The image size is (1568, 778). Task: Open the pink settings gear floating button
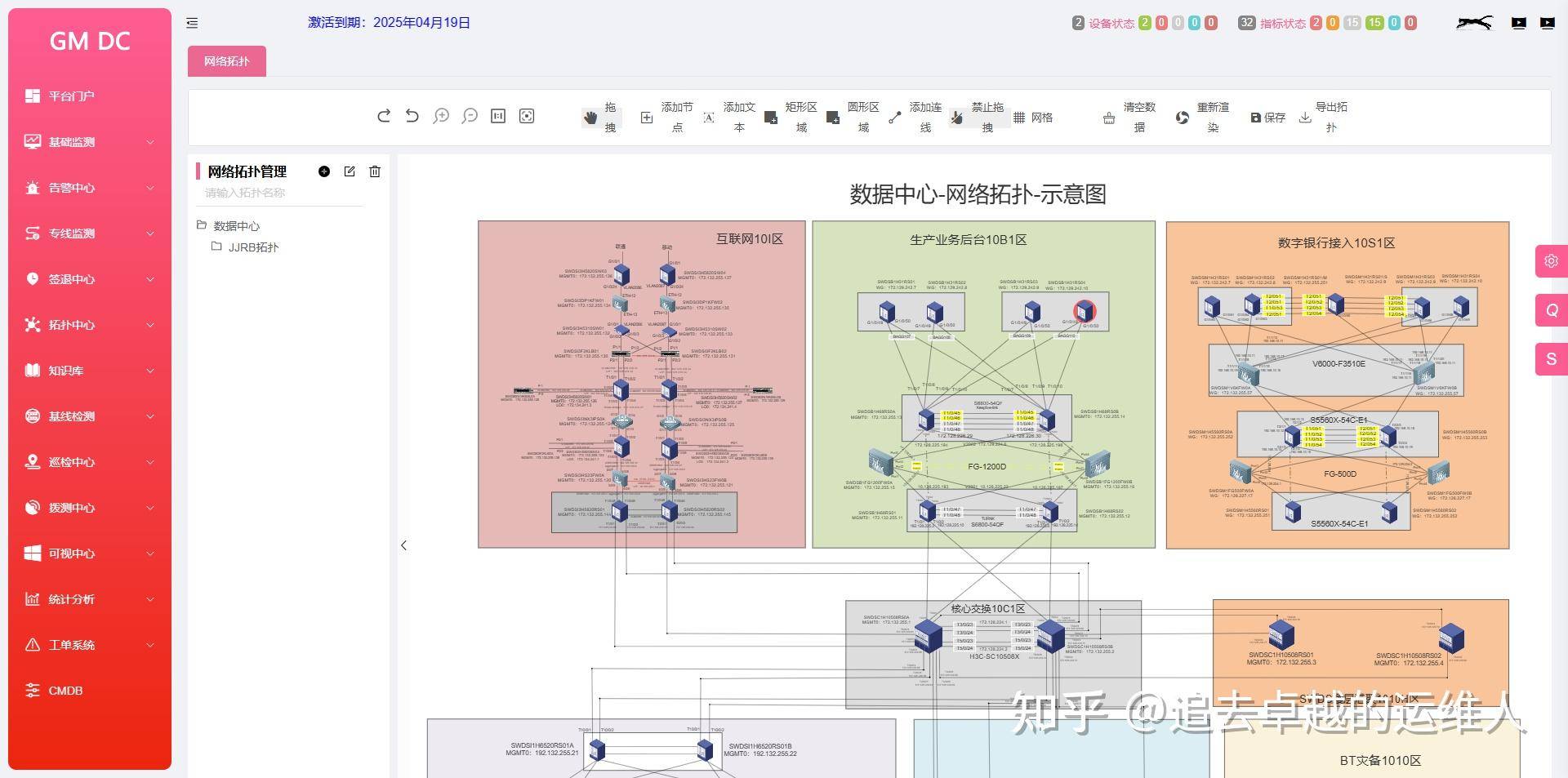coord(1552,261)
